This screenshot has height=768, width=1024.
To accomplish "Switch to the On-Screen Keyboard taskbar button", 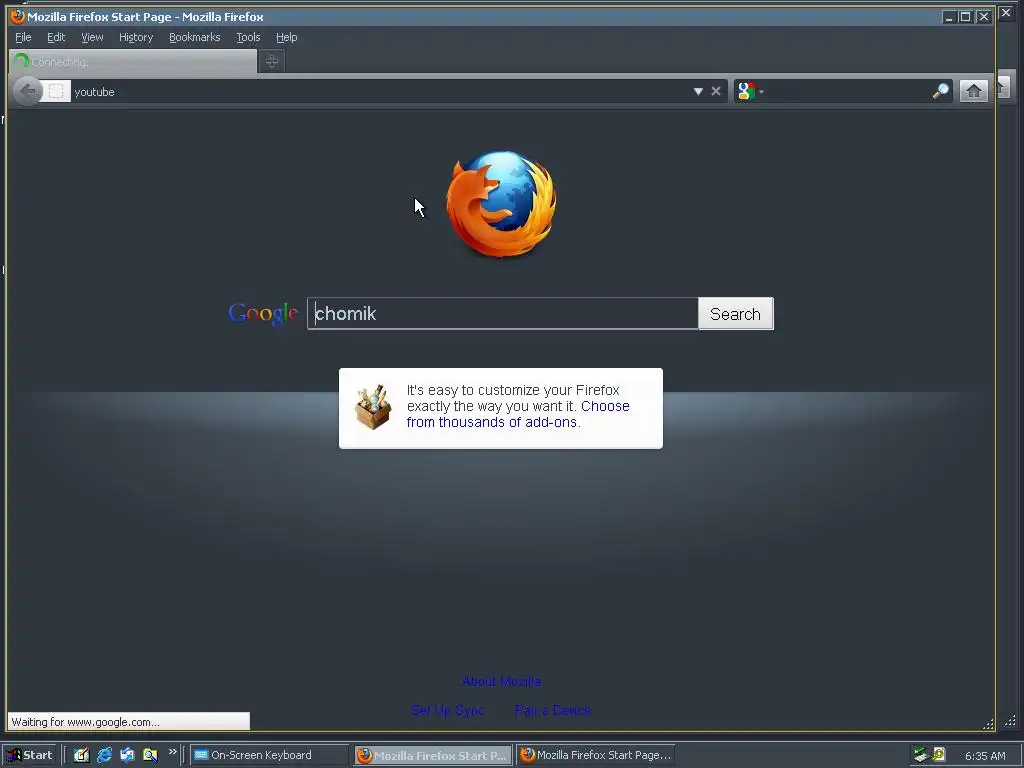I will pos(270,755).
